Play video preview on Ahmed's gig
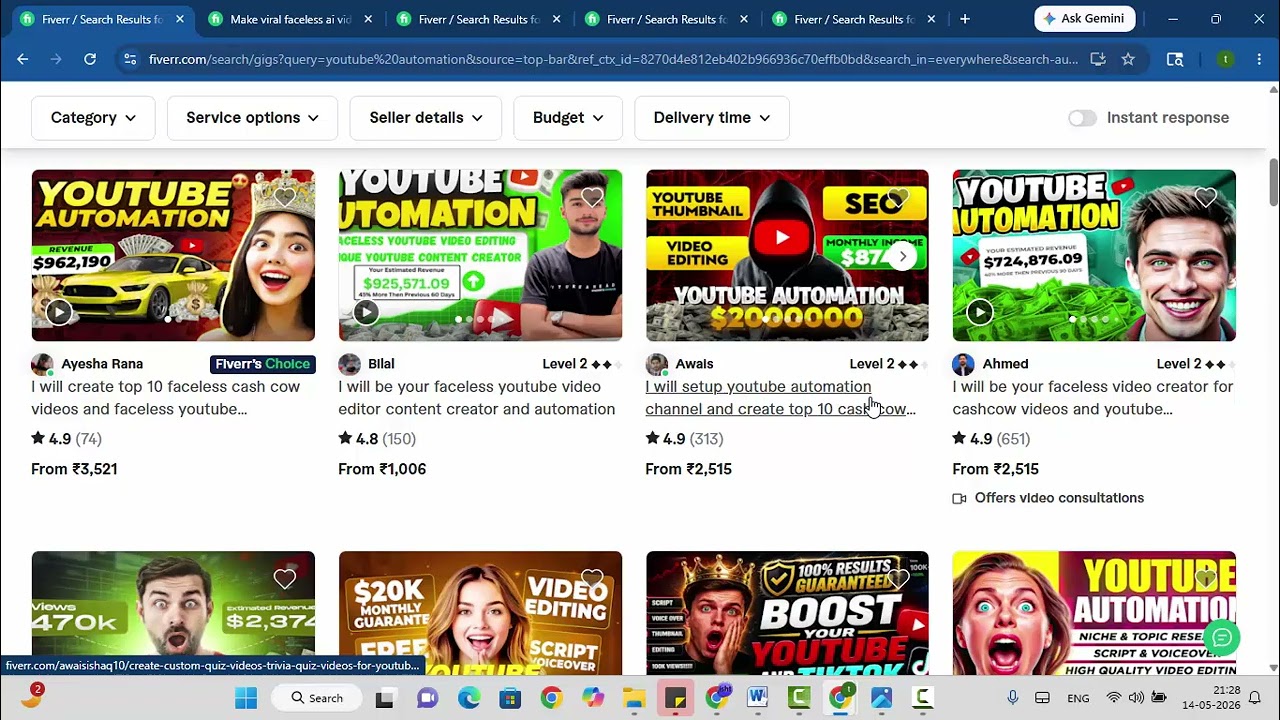 (980, 312)
